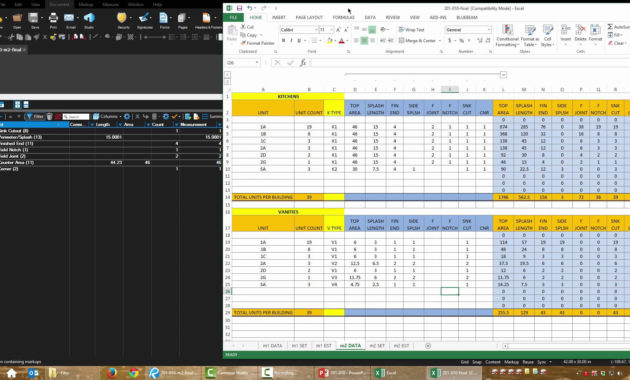Viewport: 630px width, 380px height.
Task: Open the Measurement column filter arrow
Action: (x=176, y=125)
